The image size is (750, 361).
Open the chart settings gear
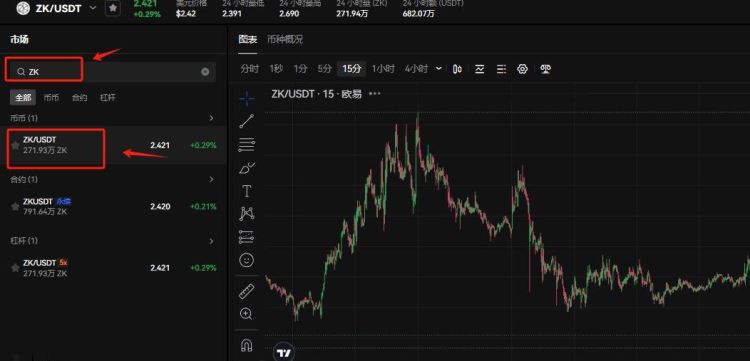522,69
